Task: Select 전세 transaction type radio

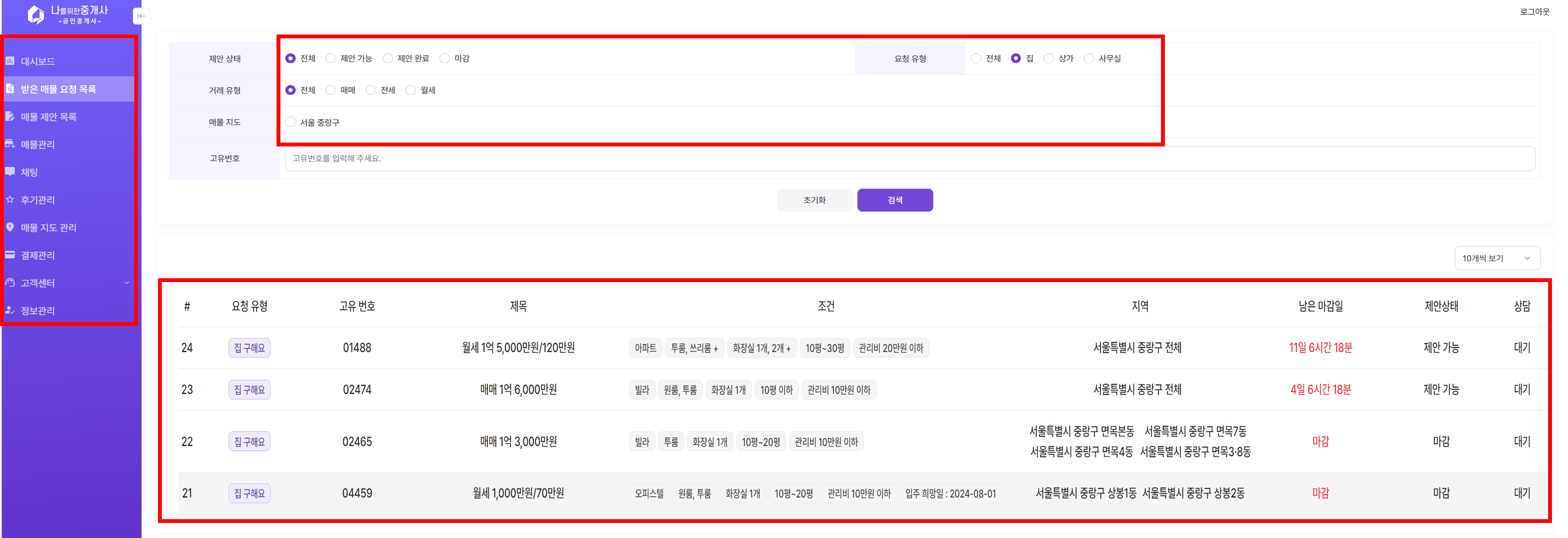Action: pyautogui.click(x=371, y=90)
